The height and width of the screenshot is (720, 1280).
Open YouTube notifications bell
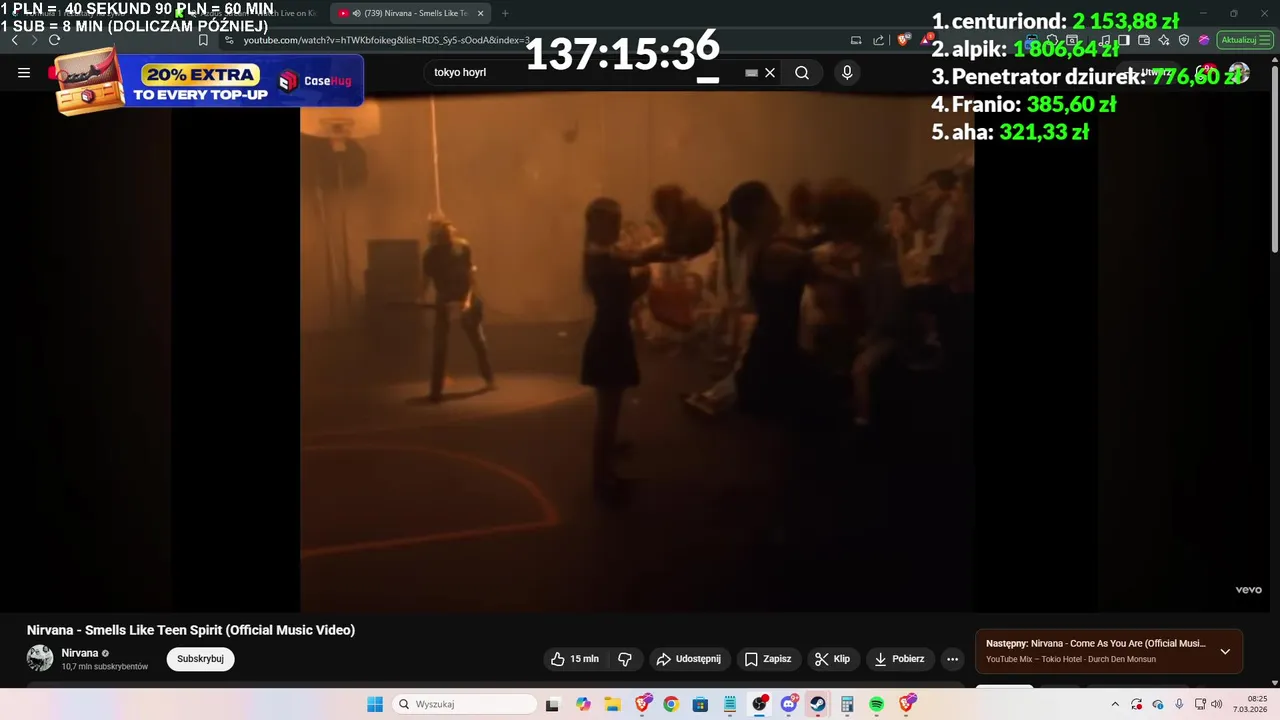[1205, 73]
